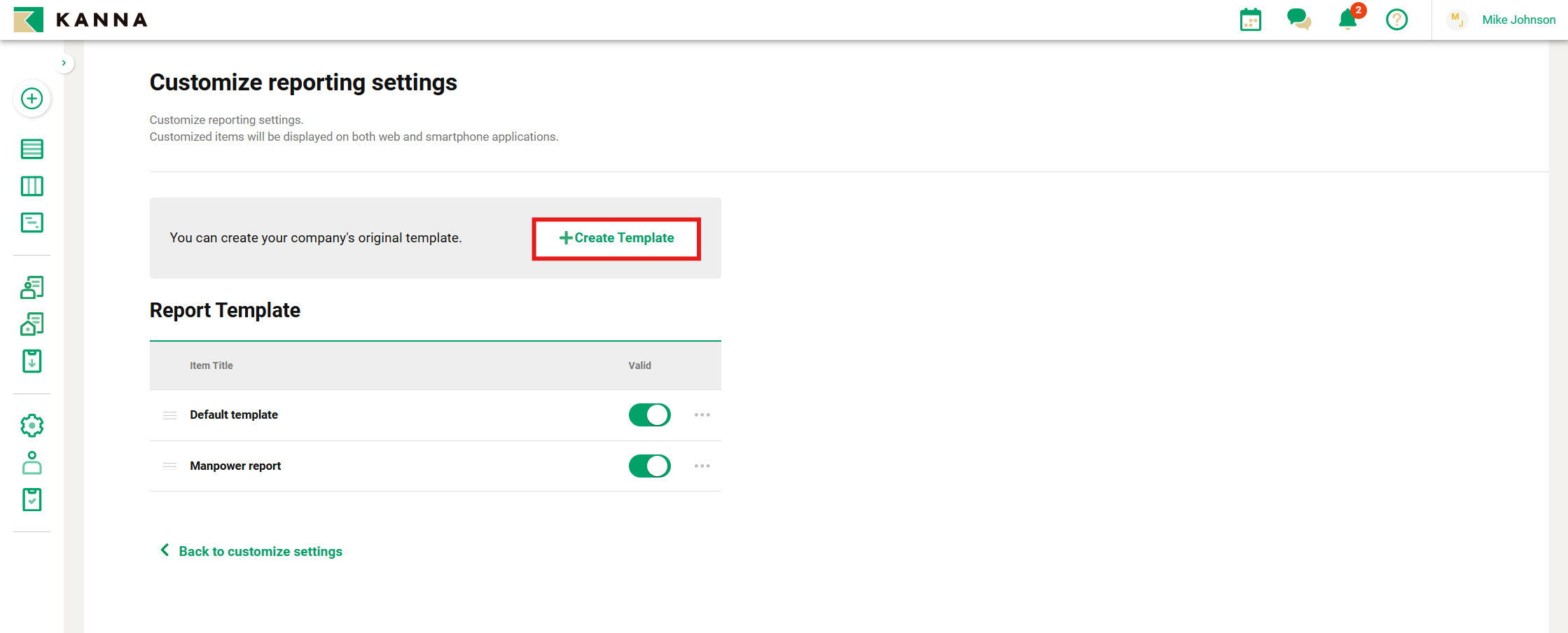
Task: Open the settings gear in sidebar
Action: point(32,426)
